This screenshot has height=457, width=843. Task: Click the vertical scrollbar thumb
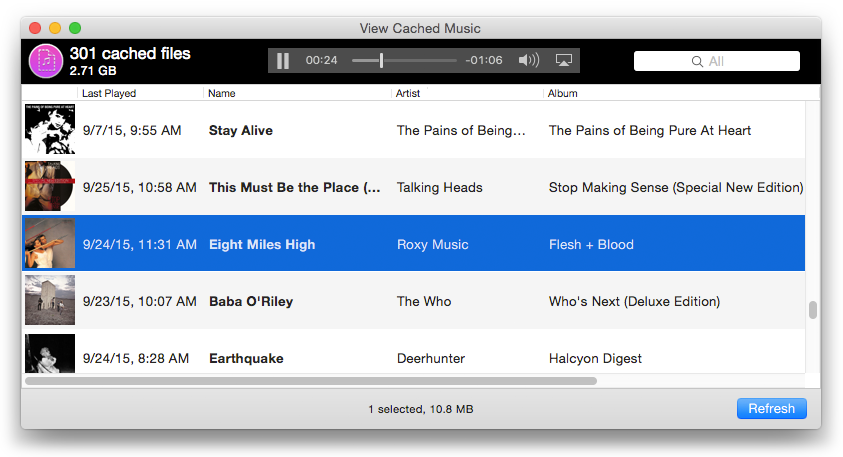pyautogui.click(x=812, y=310)
